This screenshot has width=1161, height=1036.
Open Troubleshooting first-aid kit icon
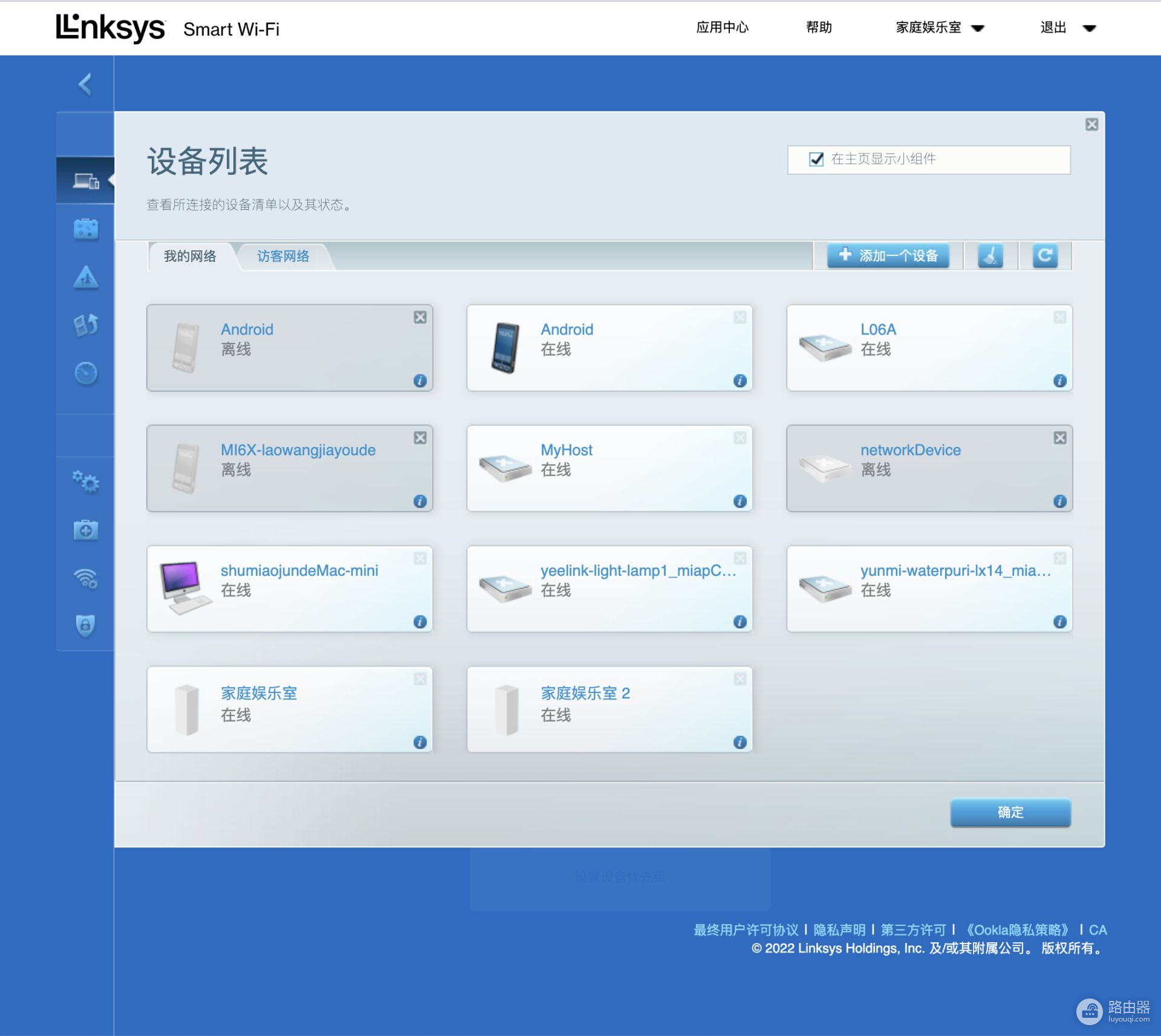(x=86, y=530)
